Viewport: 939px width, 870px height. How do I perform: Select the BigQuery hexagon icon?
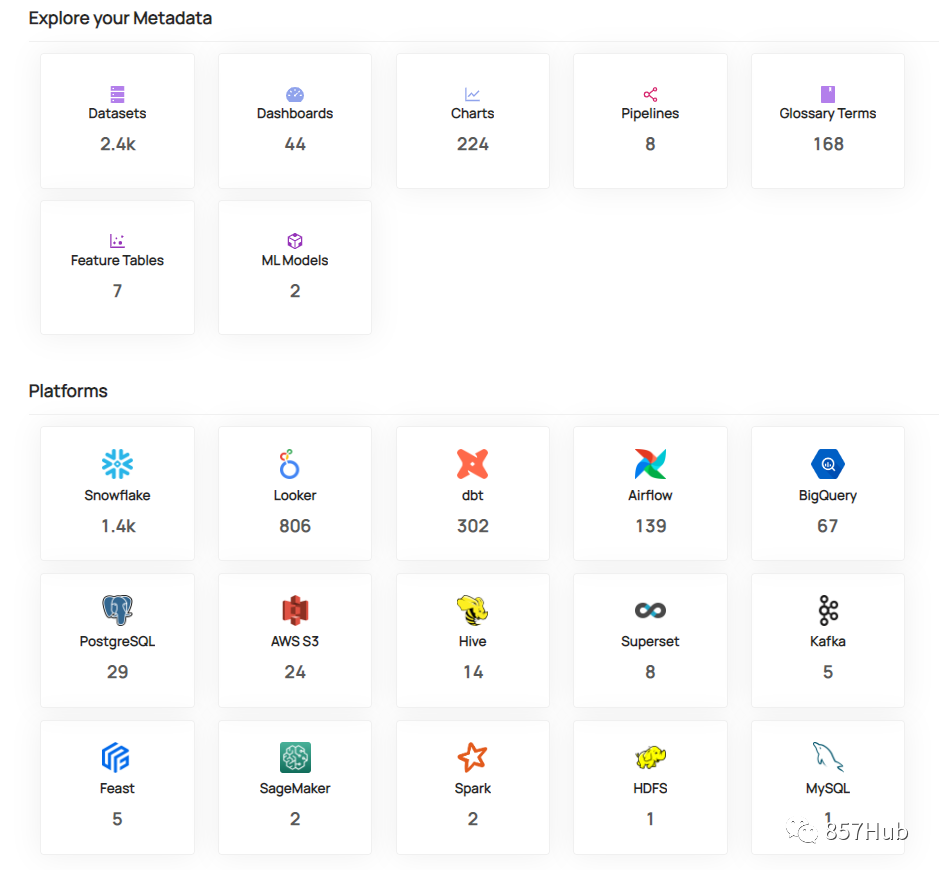(x=828, y=464)
